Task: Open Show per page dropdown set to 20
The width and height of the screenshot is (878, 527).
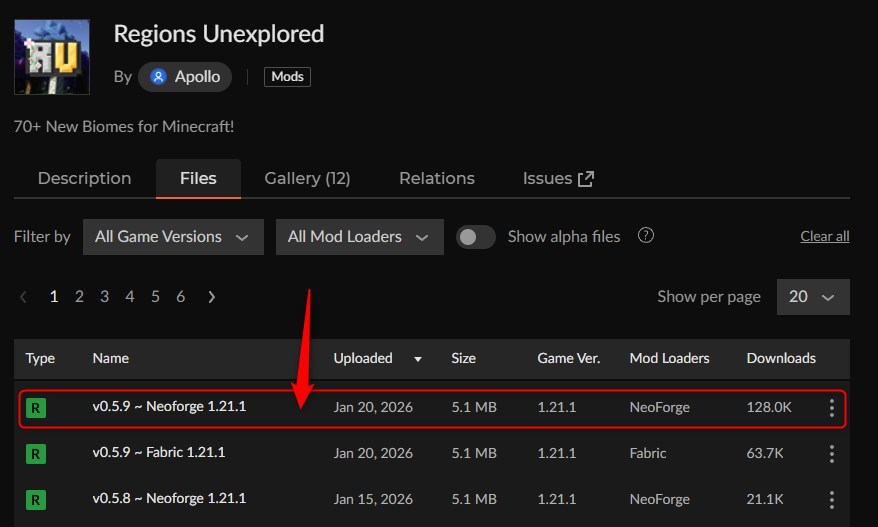Action: (811, 297)
